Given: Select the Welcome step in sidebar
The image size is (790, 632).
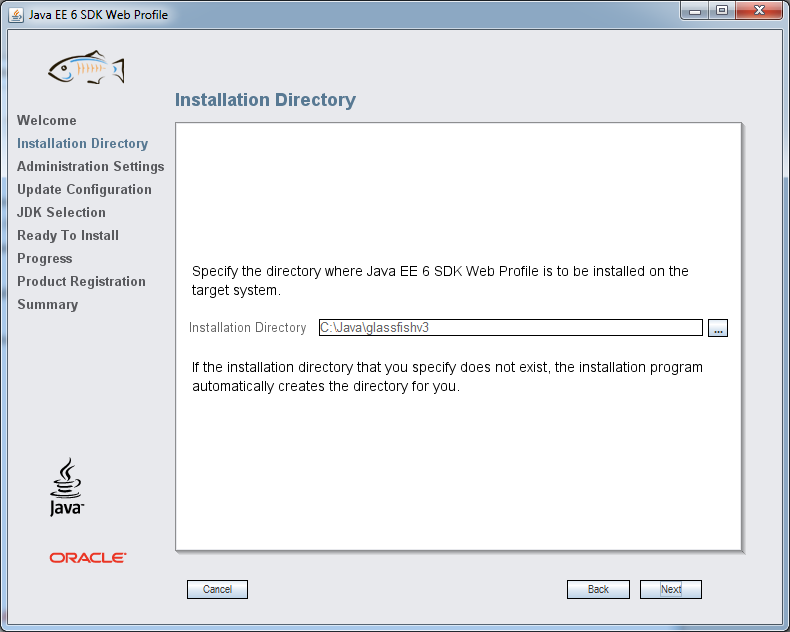Looking at the screenshot, I should pos(47,120).
